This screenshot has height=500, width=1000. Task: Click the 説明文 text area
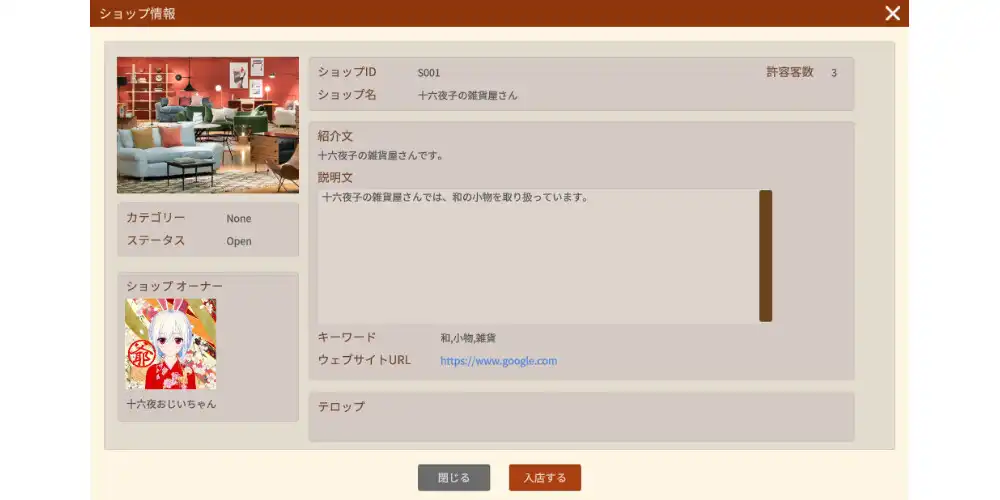coord(538,256)
